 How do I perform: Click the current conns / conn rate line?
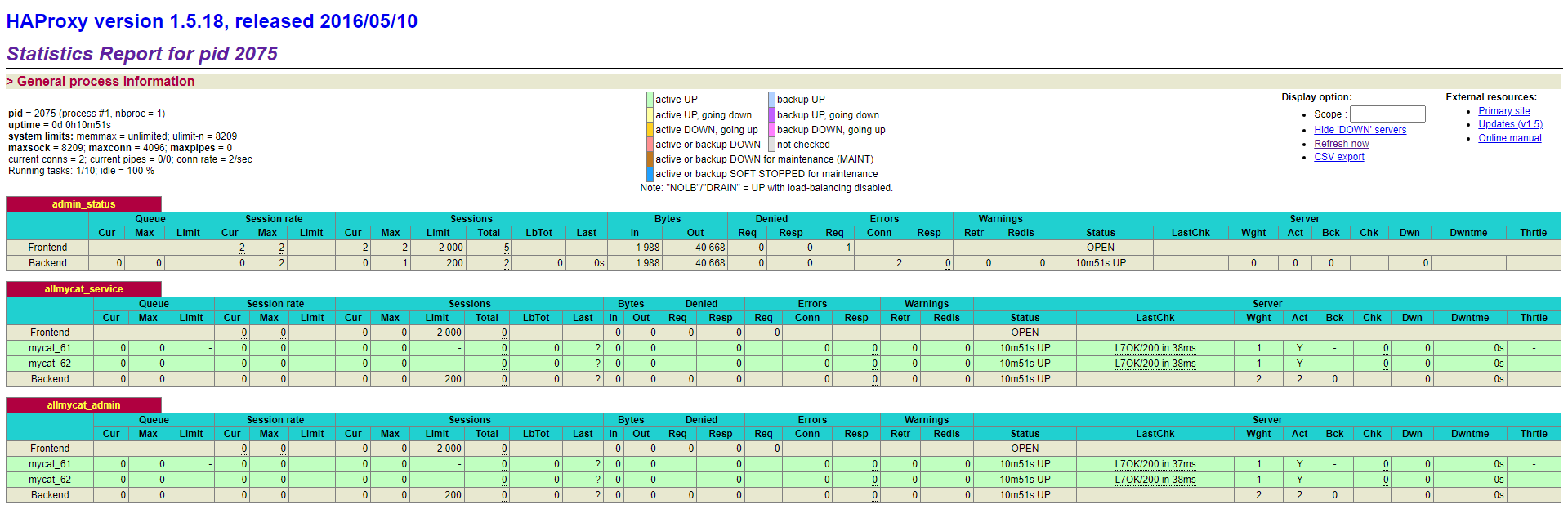(130, 159)
